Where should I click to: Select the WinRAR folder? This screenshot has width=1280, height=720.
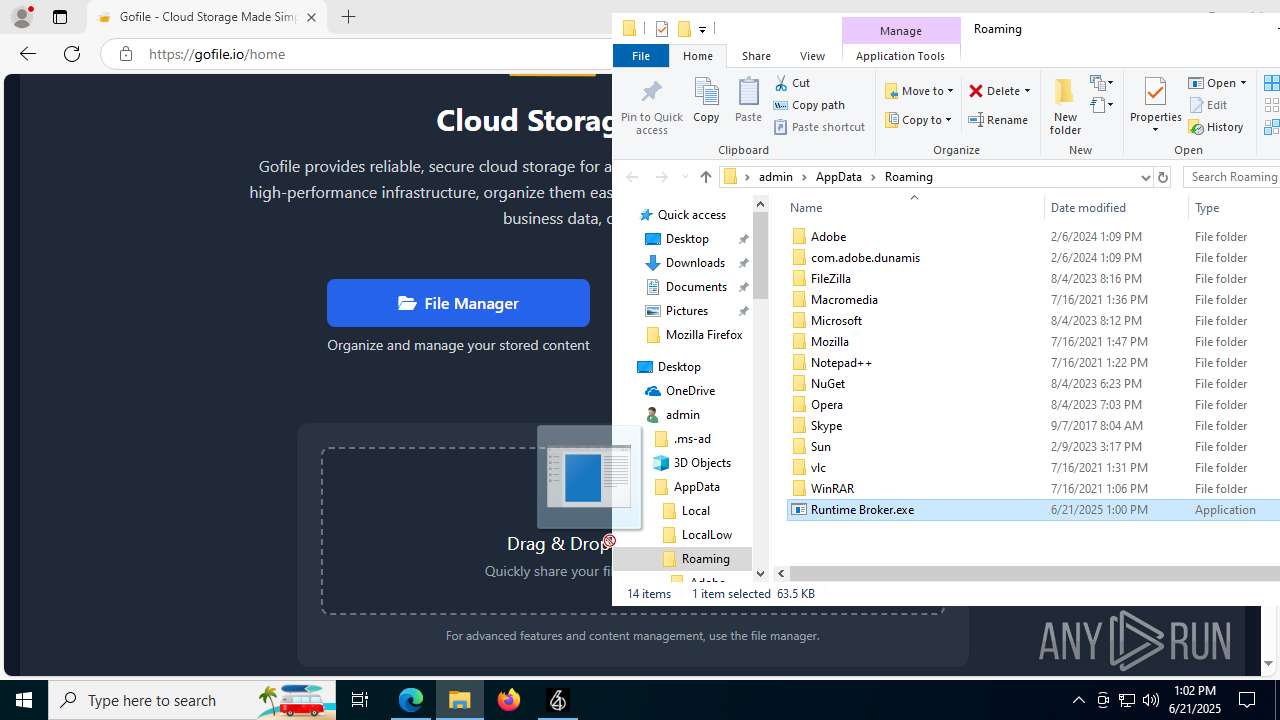tap(832, 489)
